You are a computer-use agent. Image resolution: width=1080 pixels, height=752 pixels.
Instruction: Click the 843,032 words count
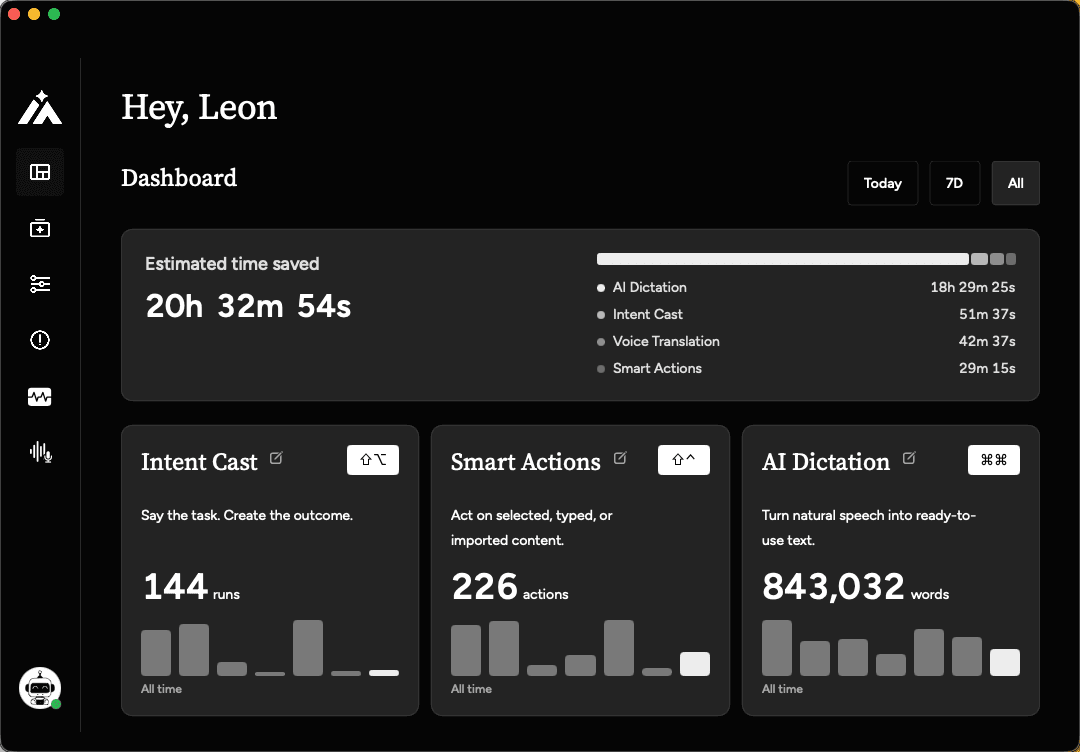[855, 587]
